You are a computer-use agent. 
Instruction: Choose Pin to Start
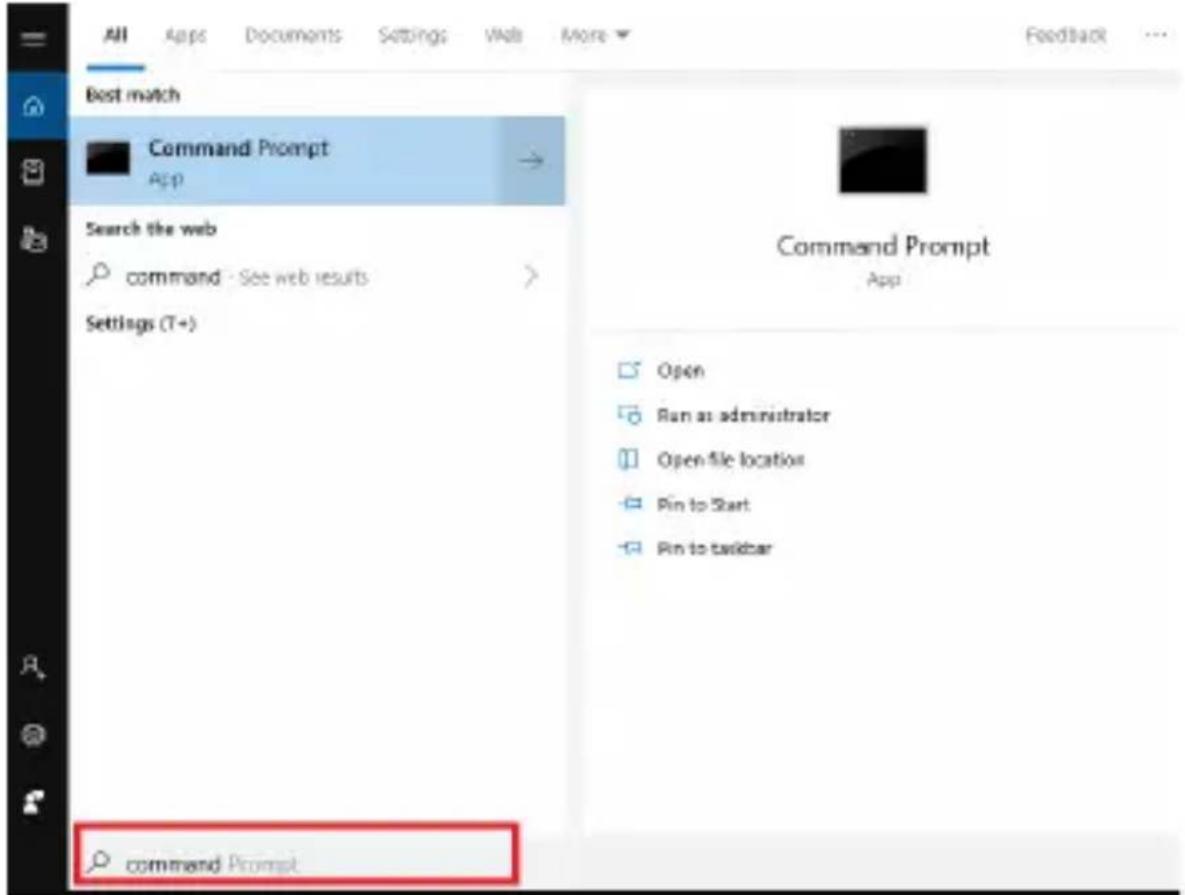click(x=703, y=504)
